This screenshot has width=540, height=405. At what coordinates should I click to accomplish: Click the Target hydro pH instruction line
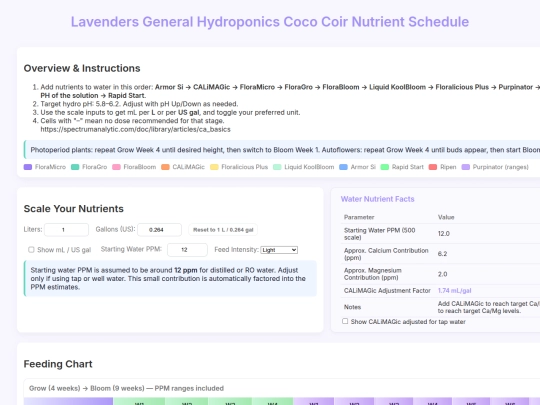click(x=139, y=104)
